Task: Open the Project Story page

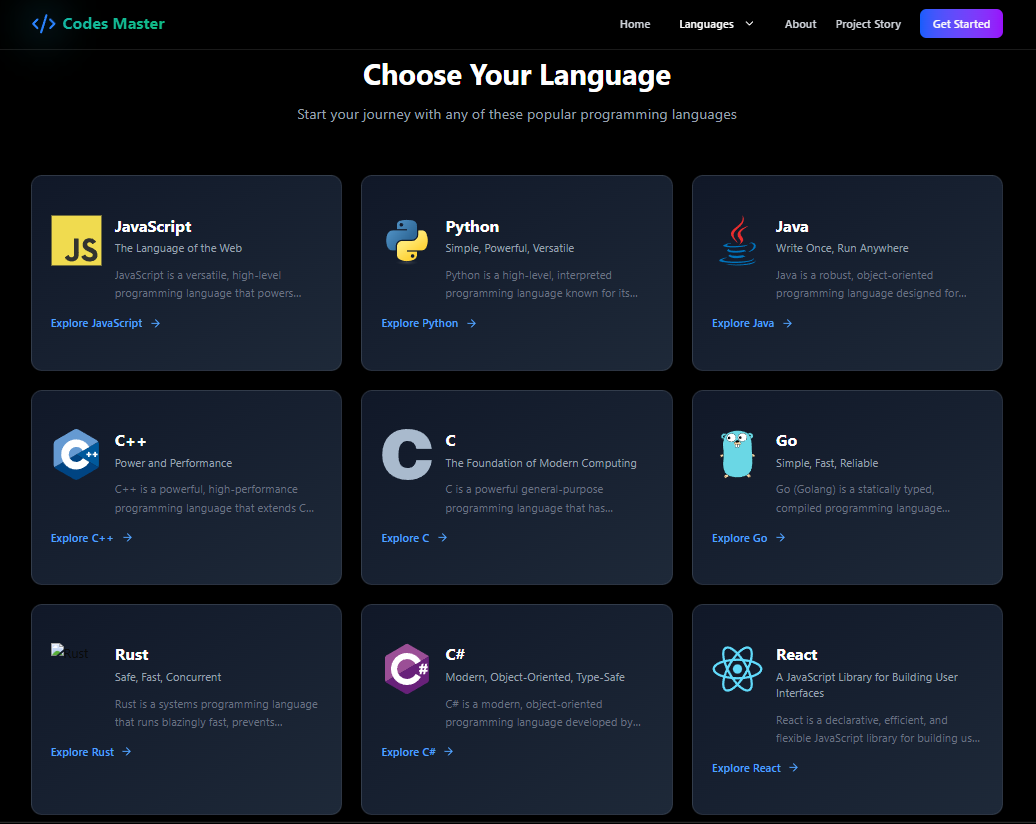Action: [868, 24]
